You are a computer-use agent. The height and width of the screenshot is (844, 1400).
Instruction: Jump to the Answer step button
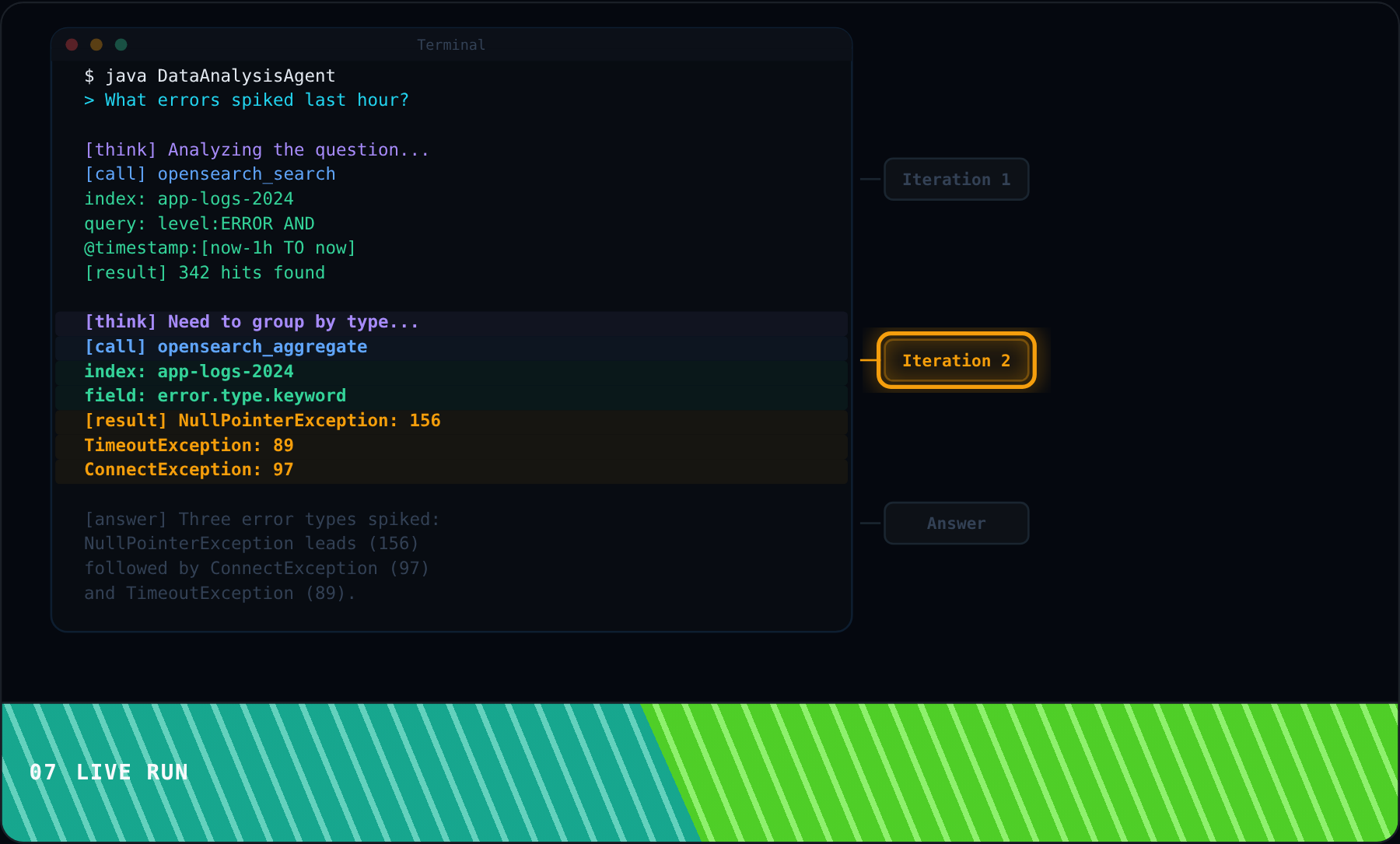tap(957, 524)
